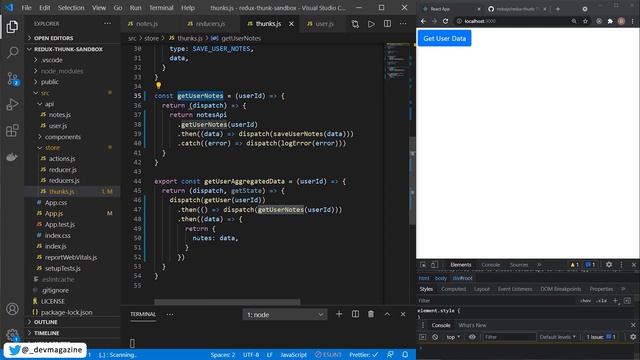Toggle the DevTools device toolbar

pyautogui.click(x=434, y=265)
